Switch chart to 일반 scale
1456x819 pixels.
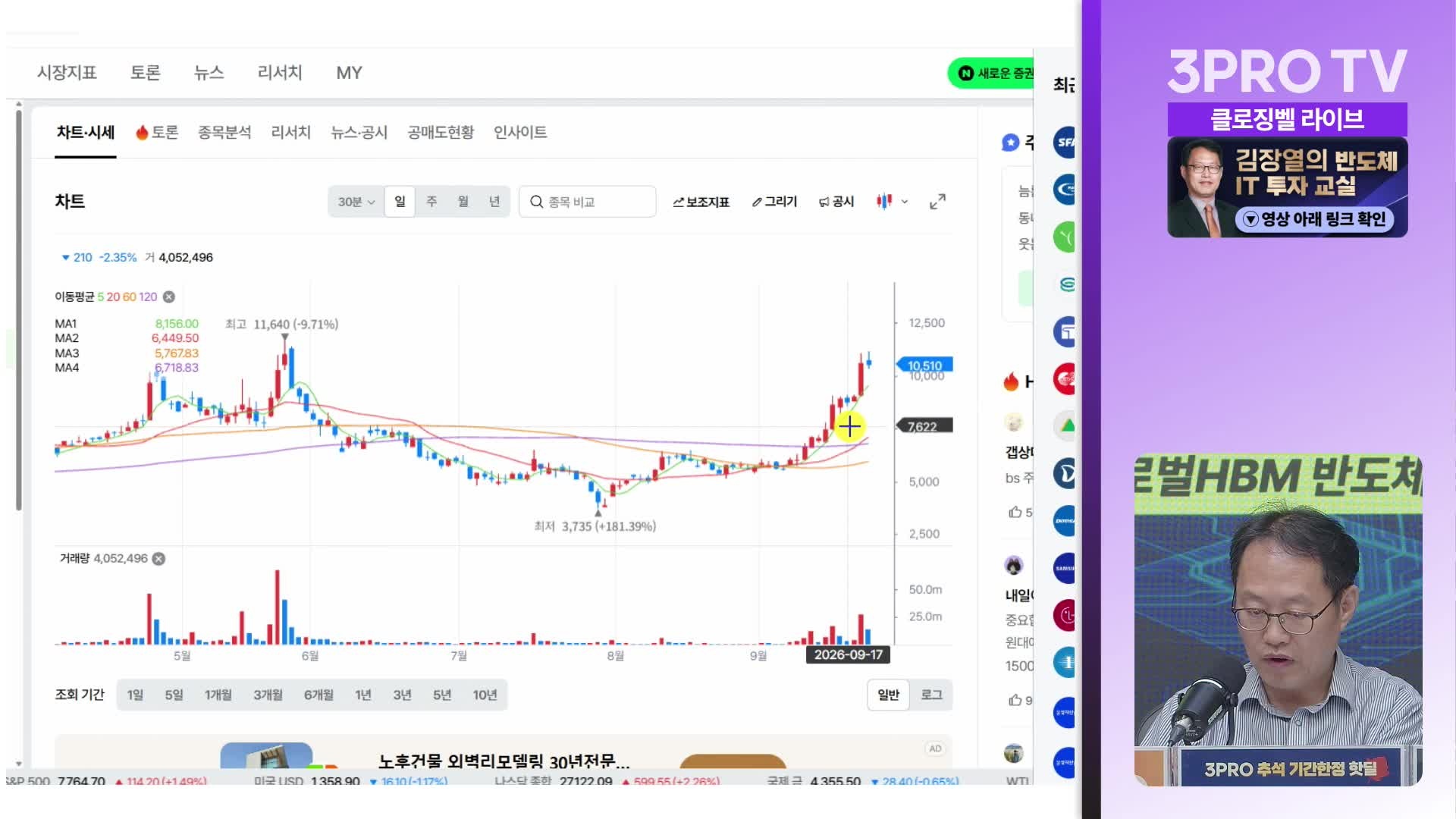click(888, 695)
